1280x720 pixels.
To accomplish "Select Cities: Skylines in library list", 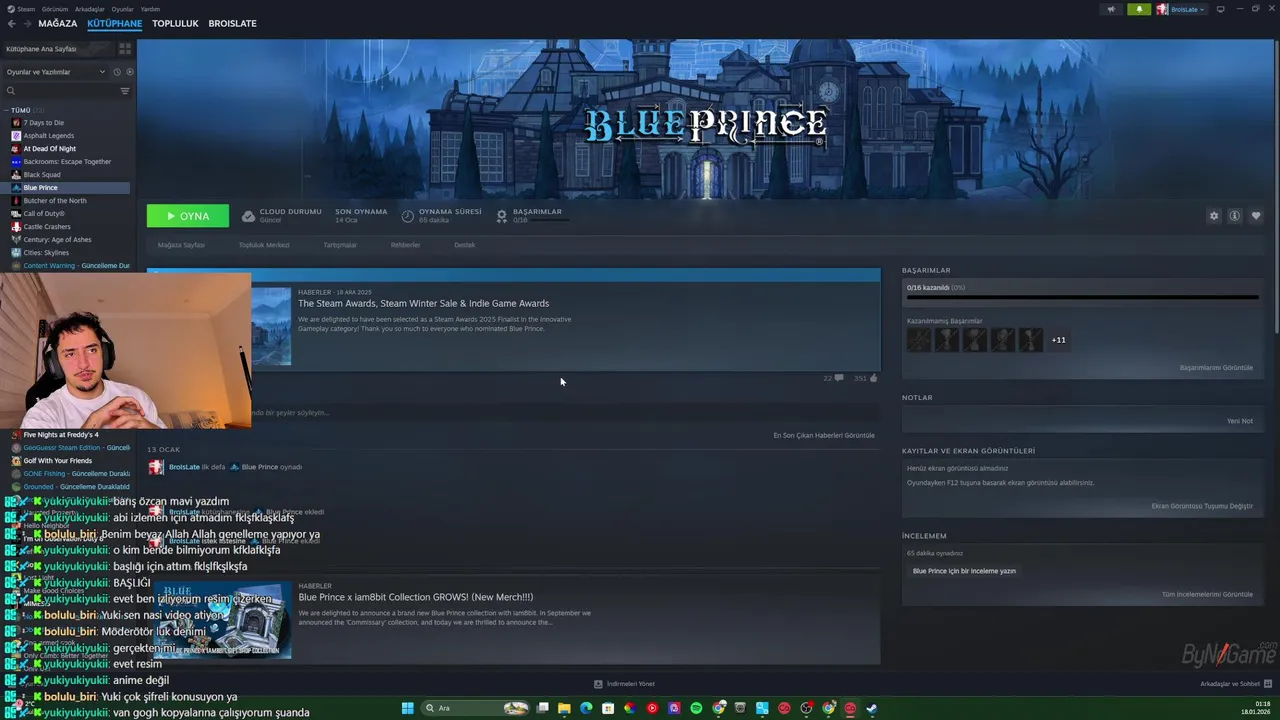I will coord(46,253).
